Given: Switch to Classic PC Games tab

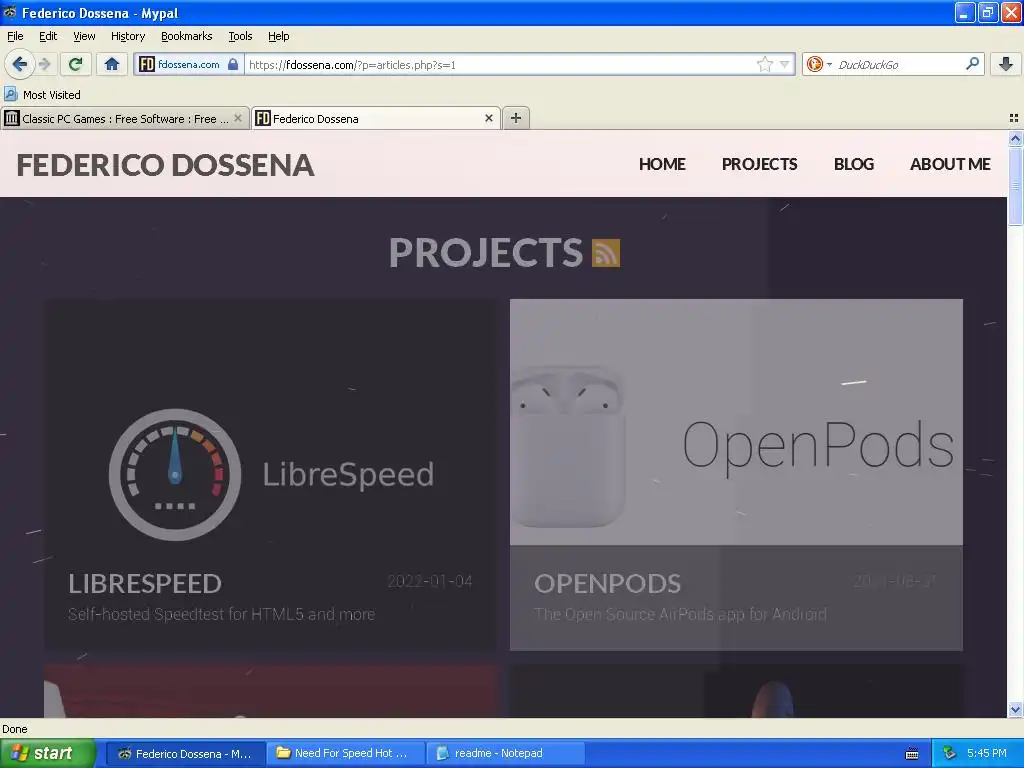Looking at the screenshot, I should tap(125, 118).
